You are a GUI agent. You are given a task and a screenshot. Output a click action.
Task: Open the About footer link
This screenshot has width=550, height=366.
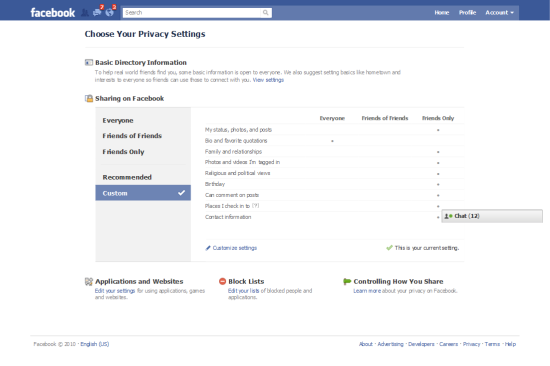pyautogui.click(x=366, y=344)
